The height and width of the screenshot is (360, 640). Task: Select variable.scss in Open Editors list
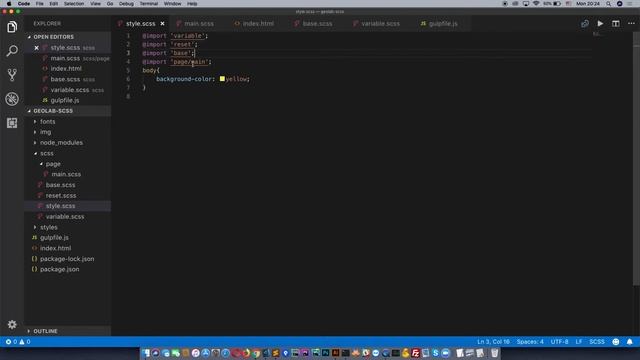pyautogui.click(x=70, y=90)
